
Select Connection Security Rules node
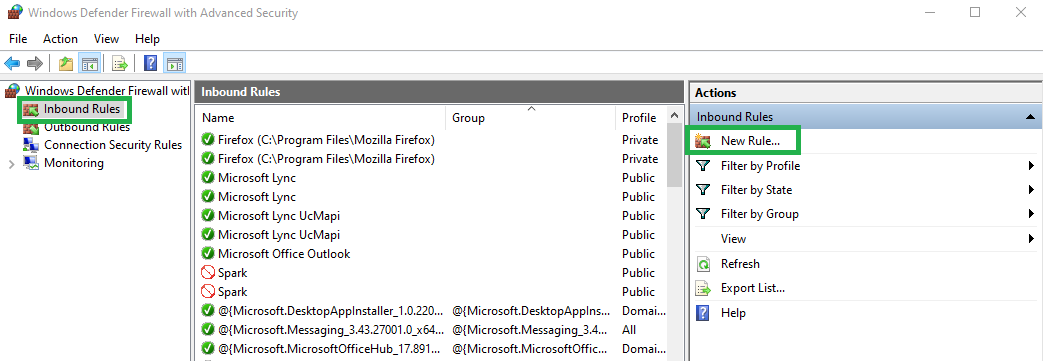pos(112,145)
